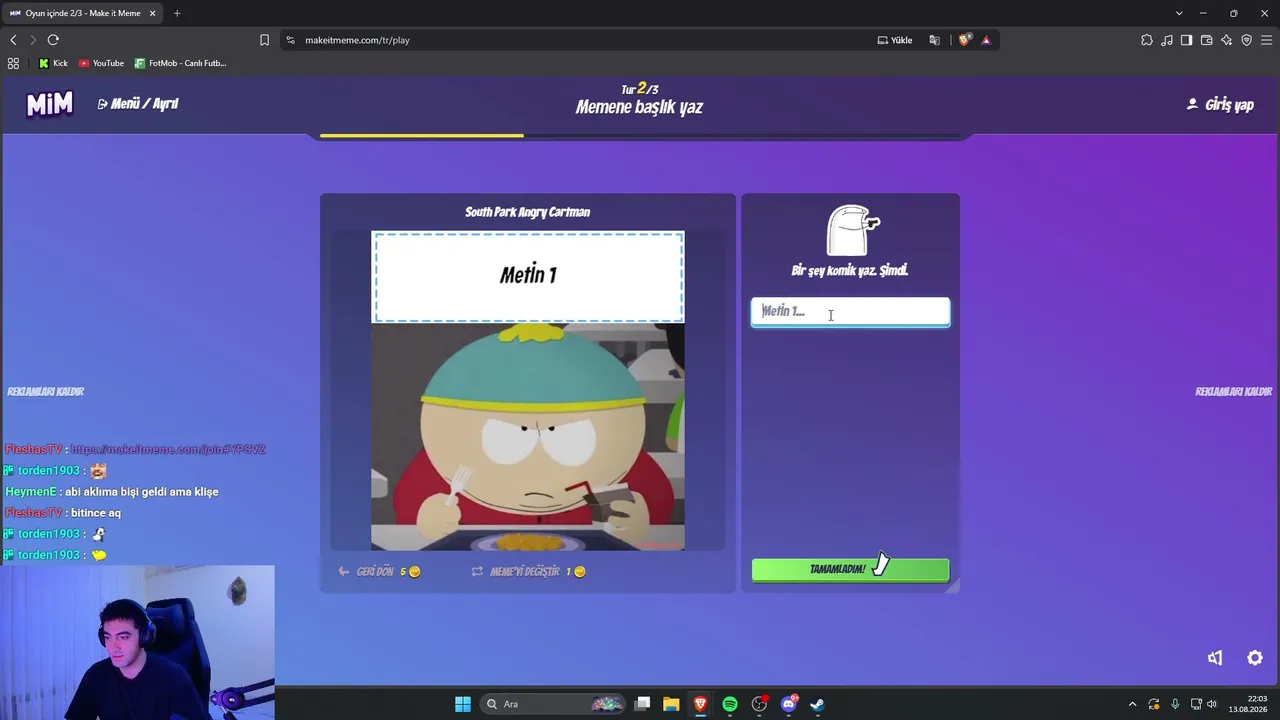Open game settings gear icon
The height and width of the screenshot is (720, 1280).
pos(1255,658)
